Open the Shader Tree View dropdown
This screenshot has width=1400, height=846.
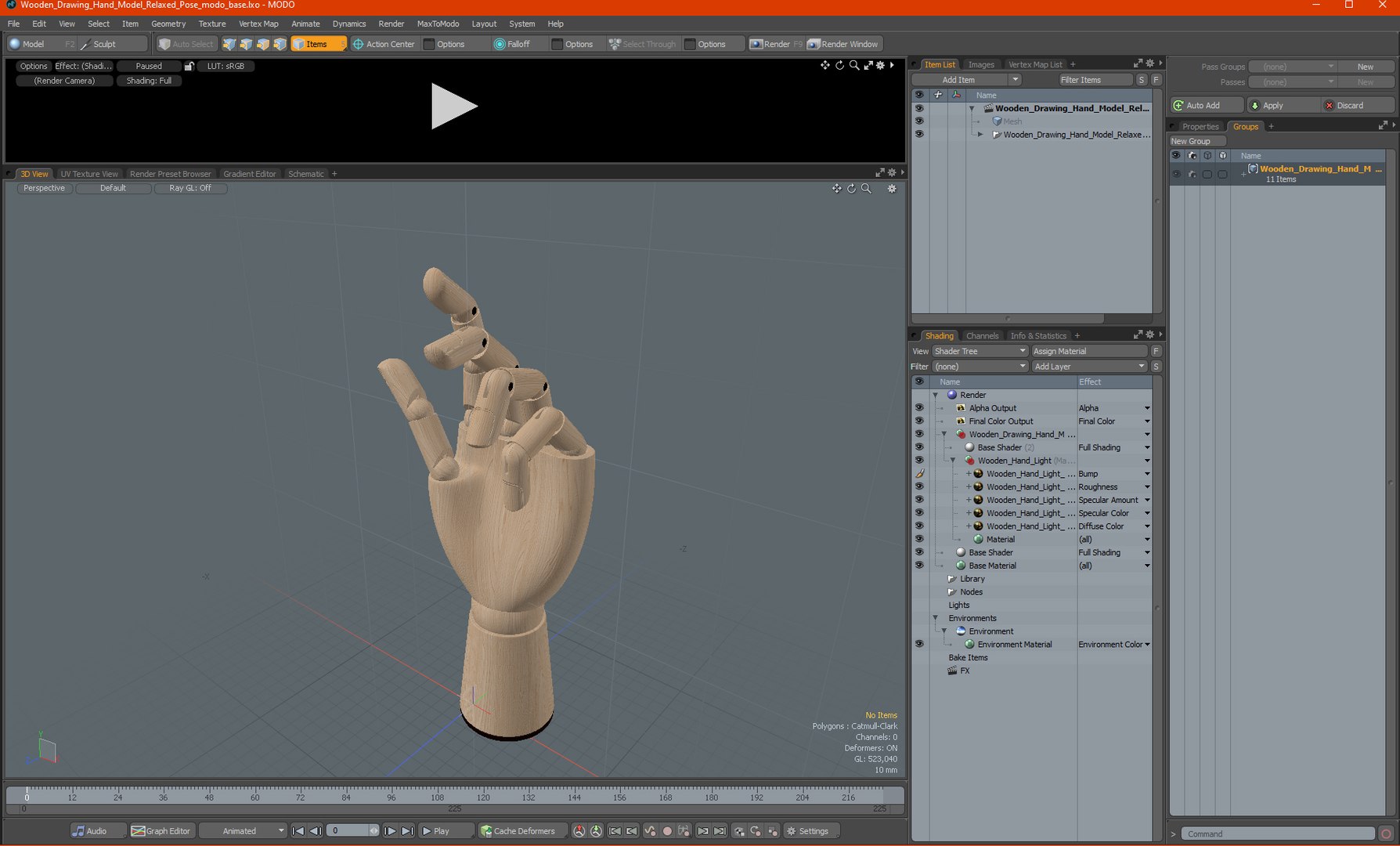coord(980,351)
